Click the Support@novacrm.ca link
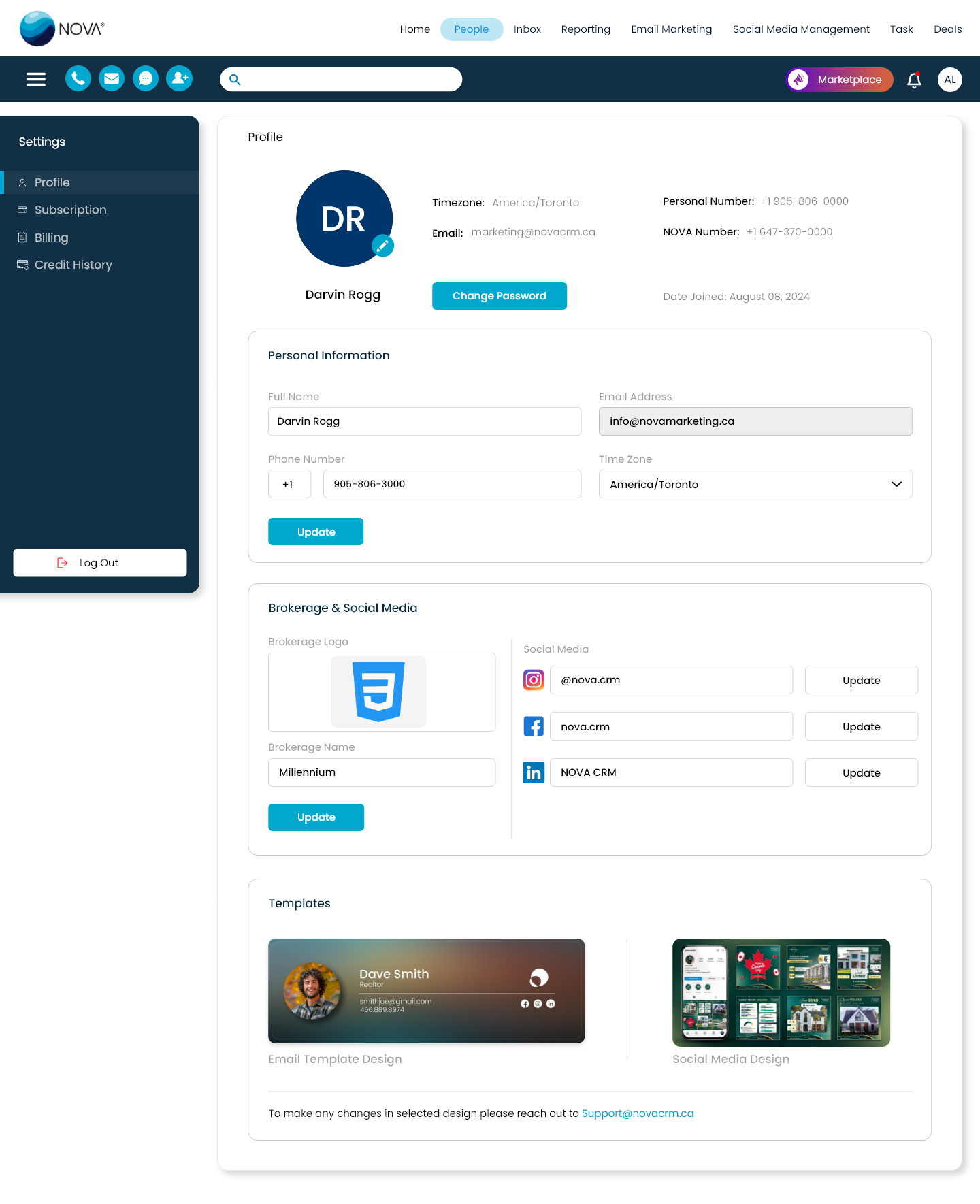Screen dimensions: 980x1204 click(x=638, y=1113)
